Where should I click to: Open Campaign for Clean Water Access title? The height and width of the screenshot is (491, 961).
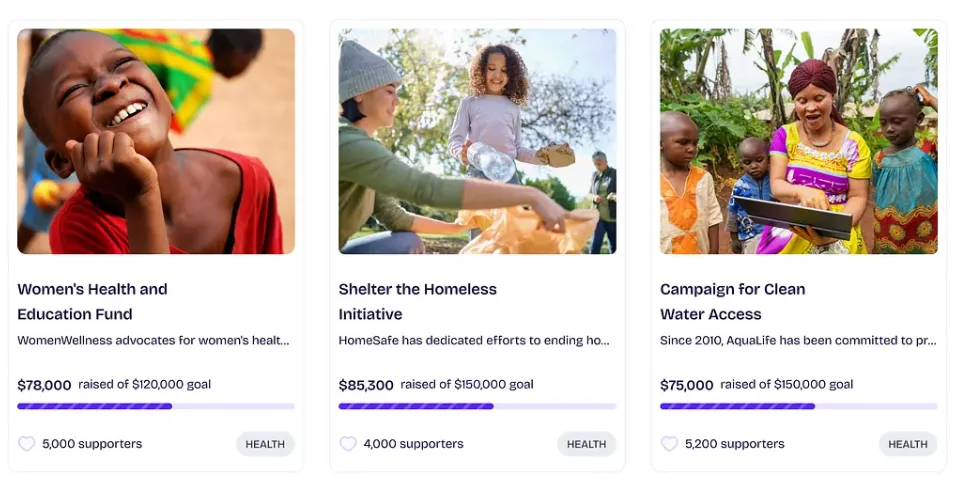(732, 302)
